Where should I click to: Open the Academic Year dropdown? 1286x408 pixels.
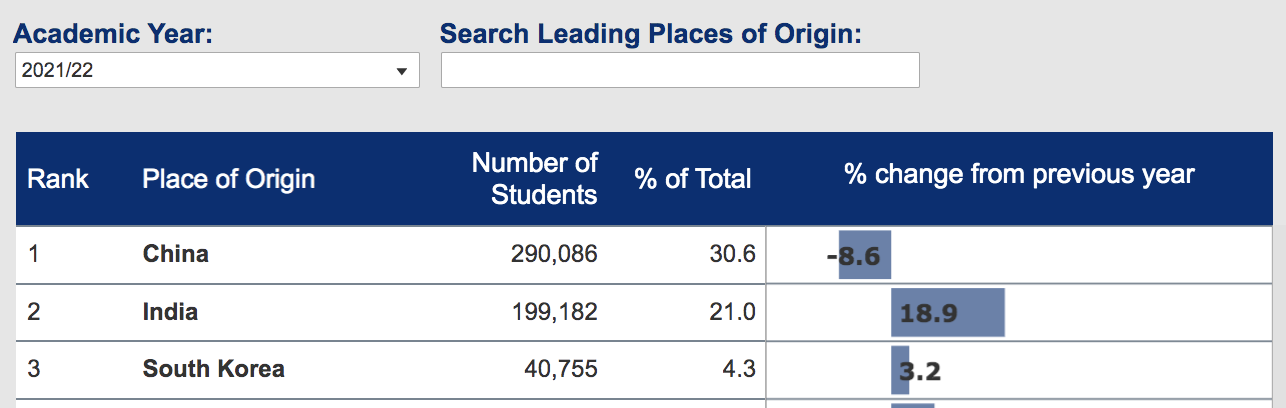tap(216, 71)
